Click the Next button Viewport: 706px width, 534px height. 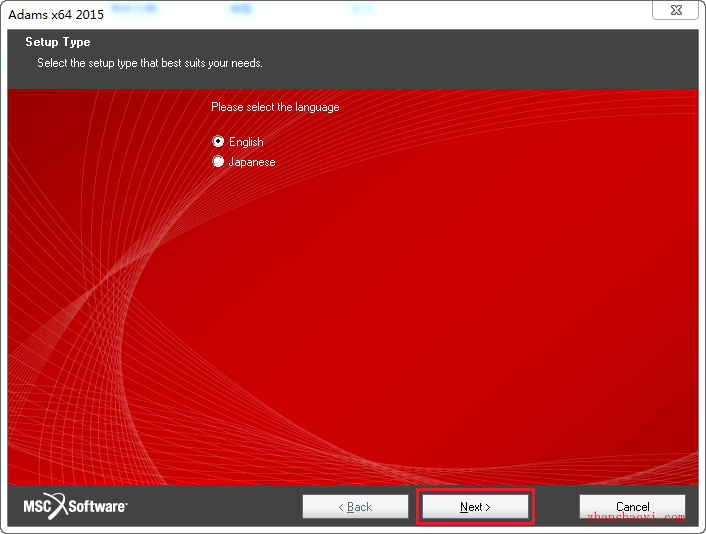(x=475, y=507)
